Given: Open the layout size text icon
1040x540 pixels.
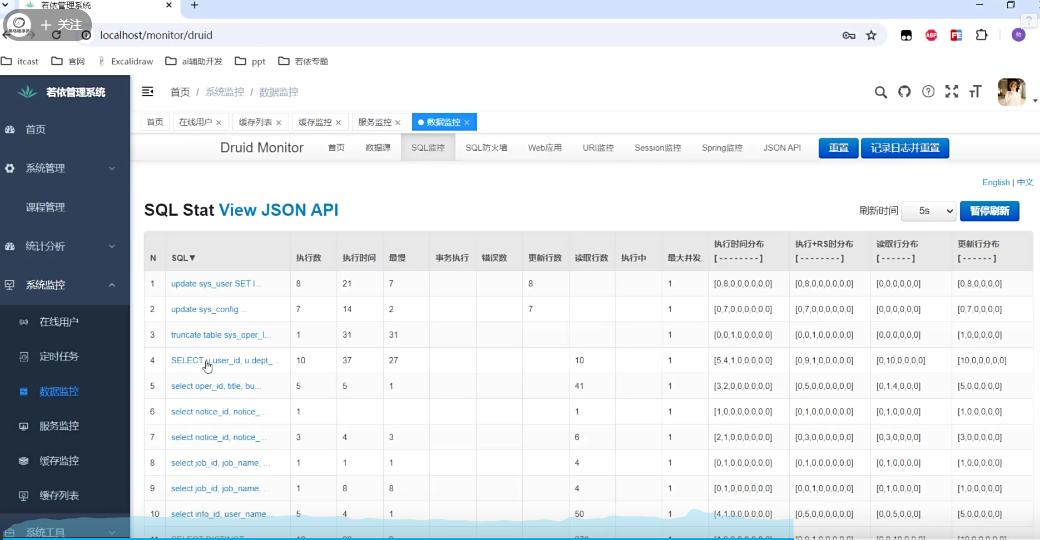Looking at the screenshot, I should [x=975, y=92].
